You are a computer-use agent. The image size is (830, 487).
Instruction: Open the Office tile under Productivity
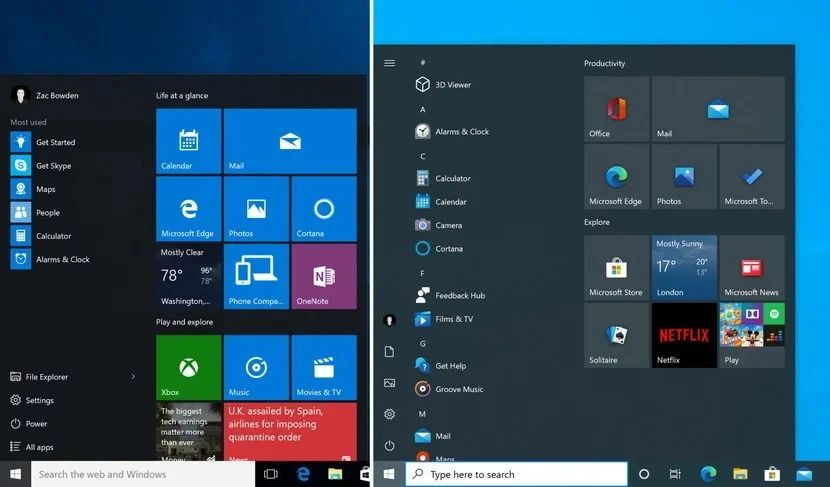point(617,109)
